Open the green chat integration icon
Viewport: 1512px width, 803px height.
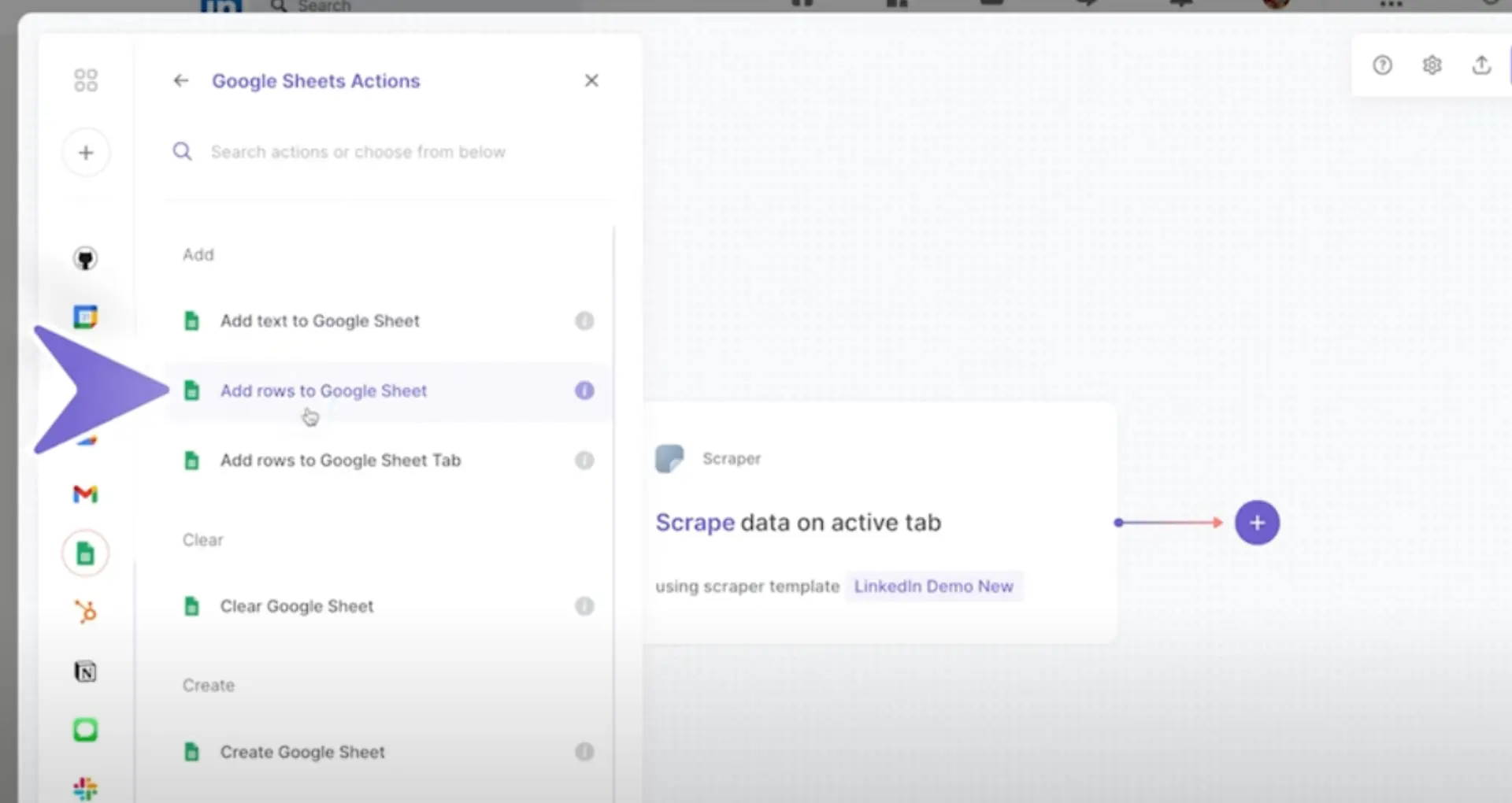85,730
